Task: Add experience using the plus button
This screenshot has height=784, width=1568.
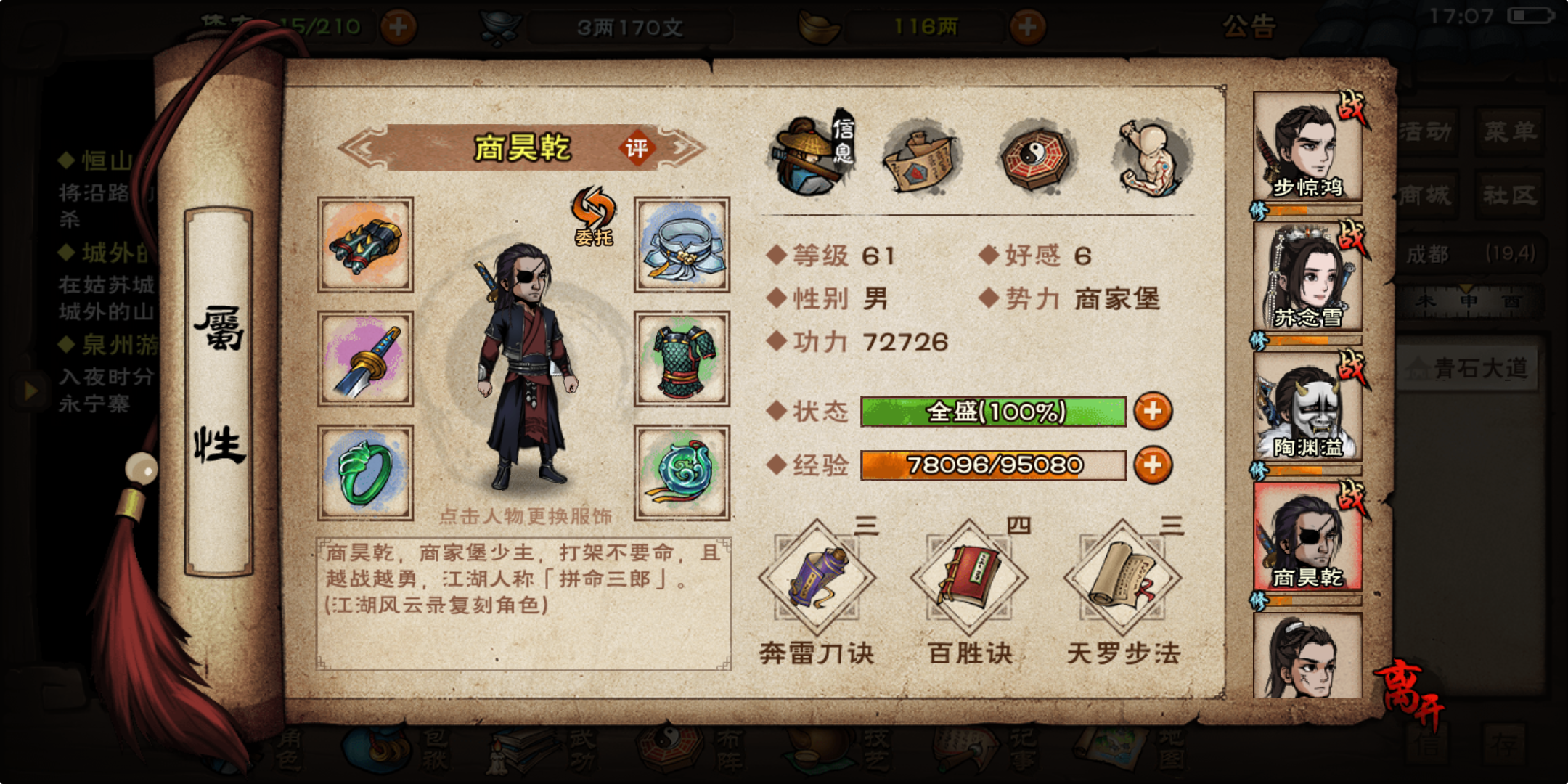Action: 1153,465
